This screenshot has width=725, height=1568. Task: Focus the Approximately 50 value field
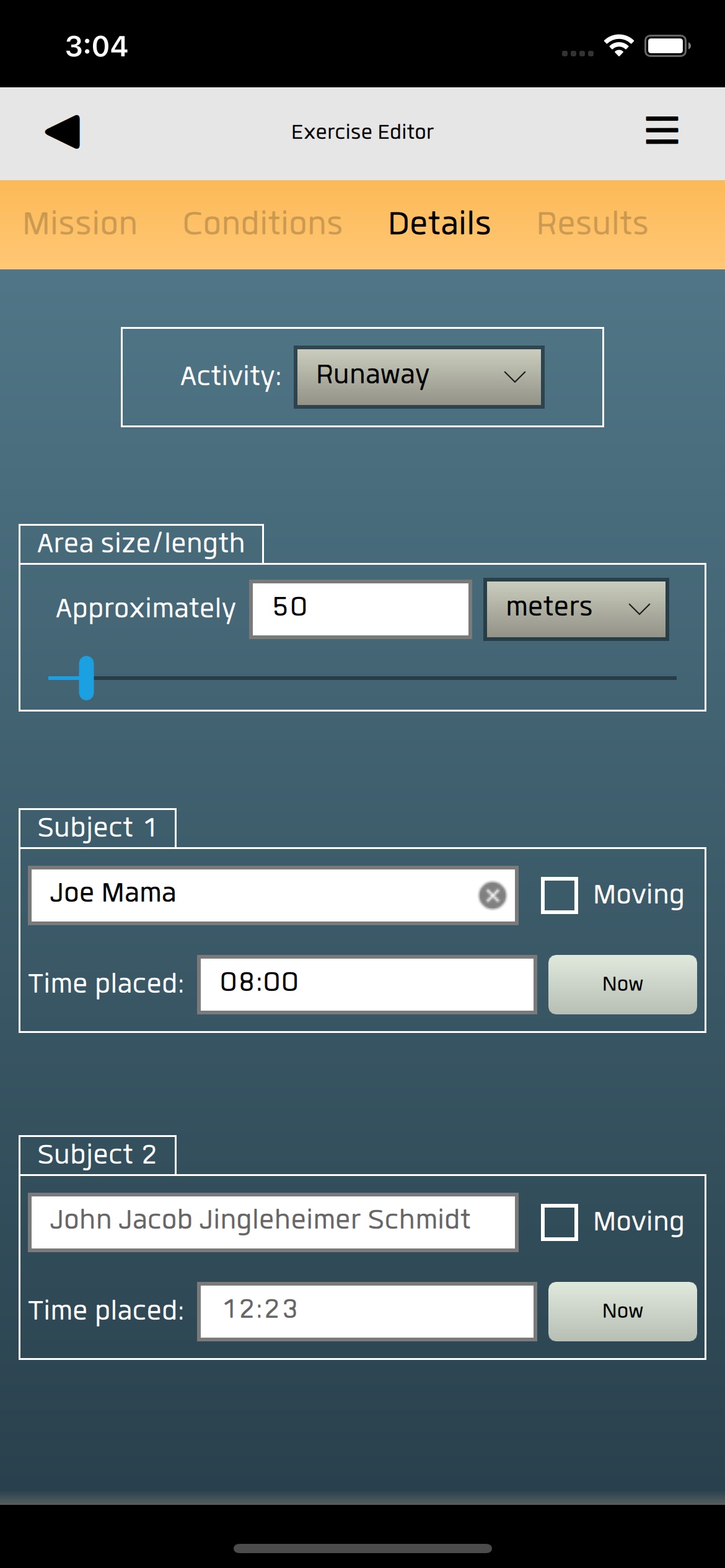point(360,609)
